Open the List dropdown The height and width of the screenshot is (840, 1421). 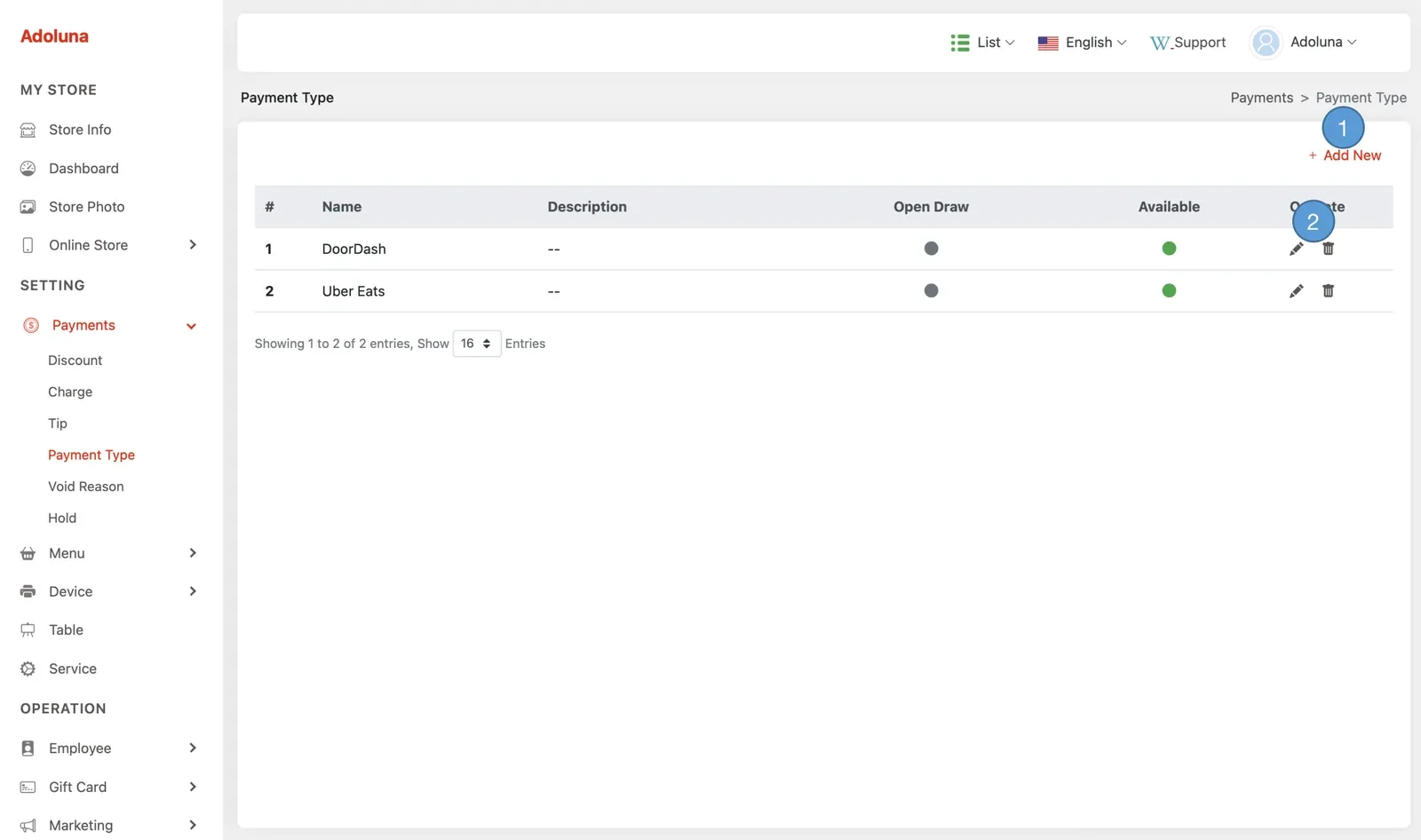[996, 43]
